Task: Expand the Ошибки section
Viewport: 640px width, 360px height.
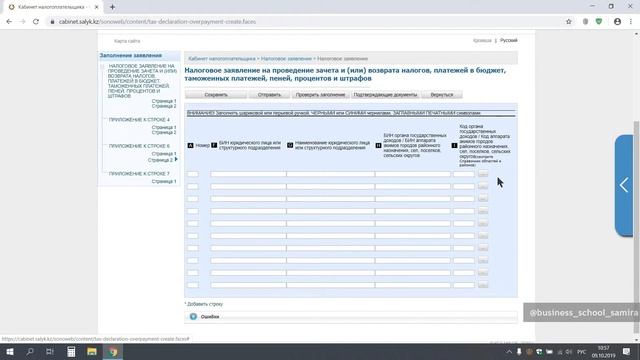Action: coord(193,317)
